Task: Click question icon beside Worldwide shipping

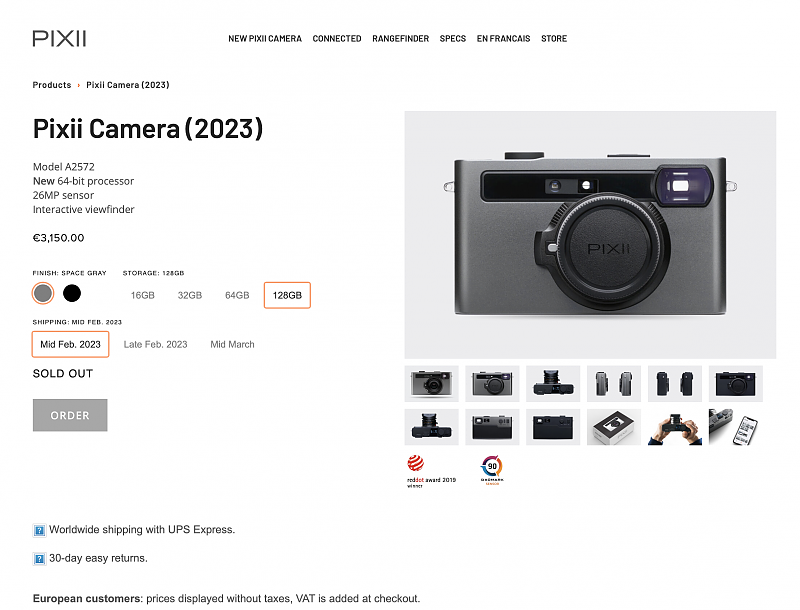Action: (x=39, y=530)
